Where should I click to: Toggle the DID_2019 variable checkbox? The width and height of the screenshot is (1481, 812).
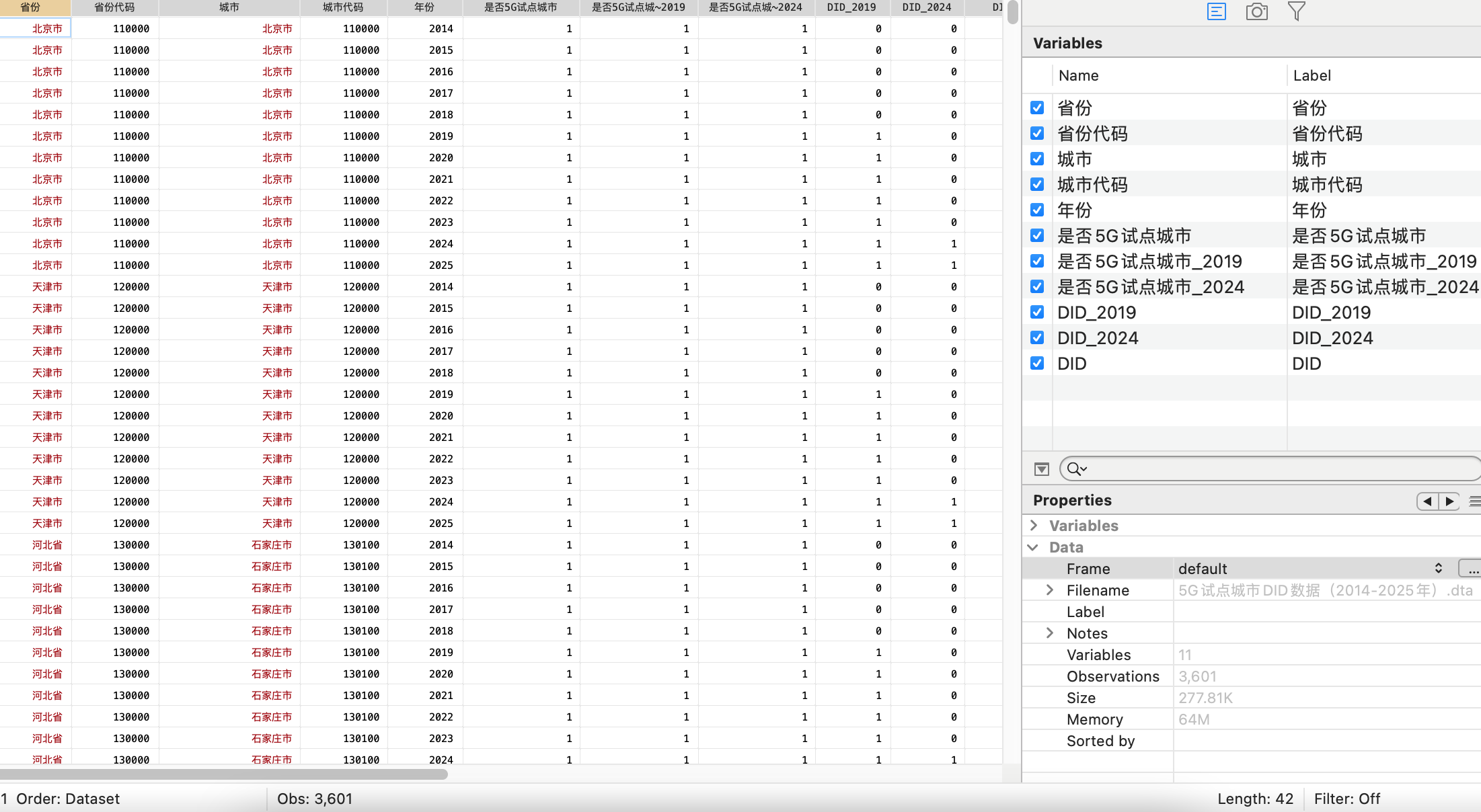pos(1037,312)
